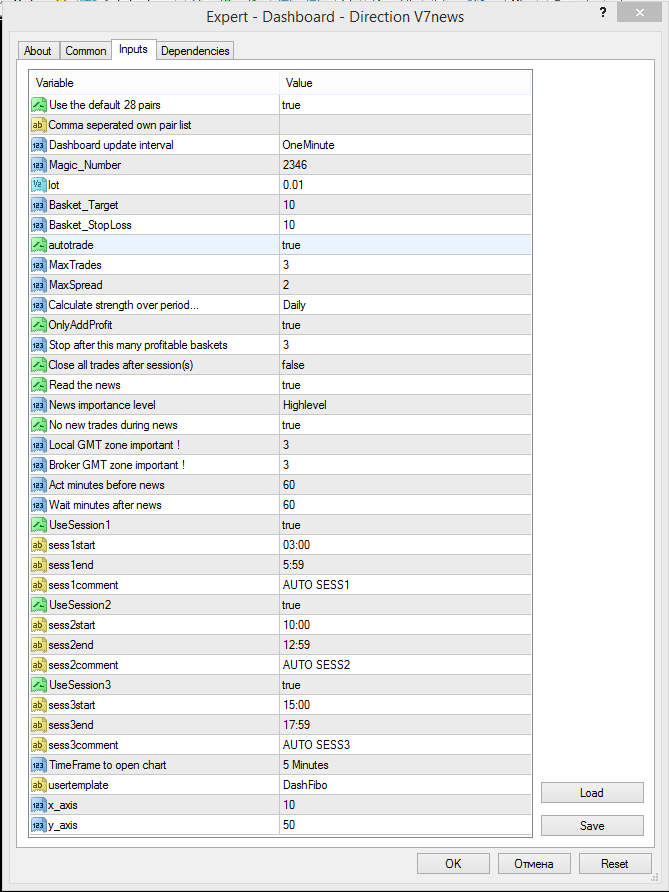Click the string icon beside sess3comment

coord(39,745)
